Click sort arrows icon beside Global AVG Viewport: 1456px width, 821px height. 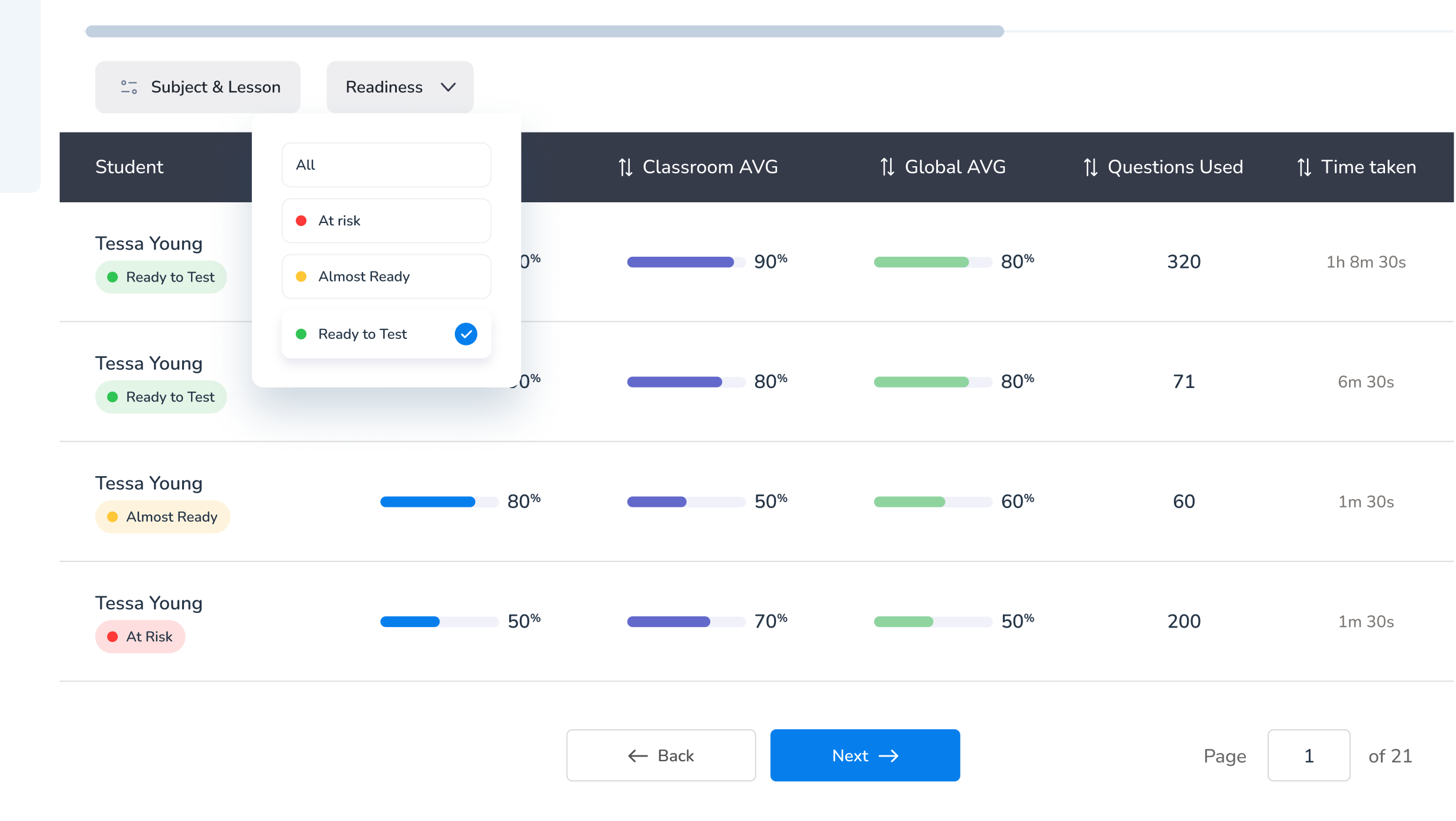pyautogui.click(x=887, y=167)
